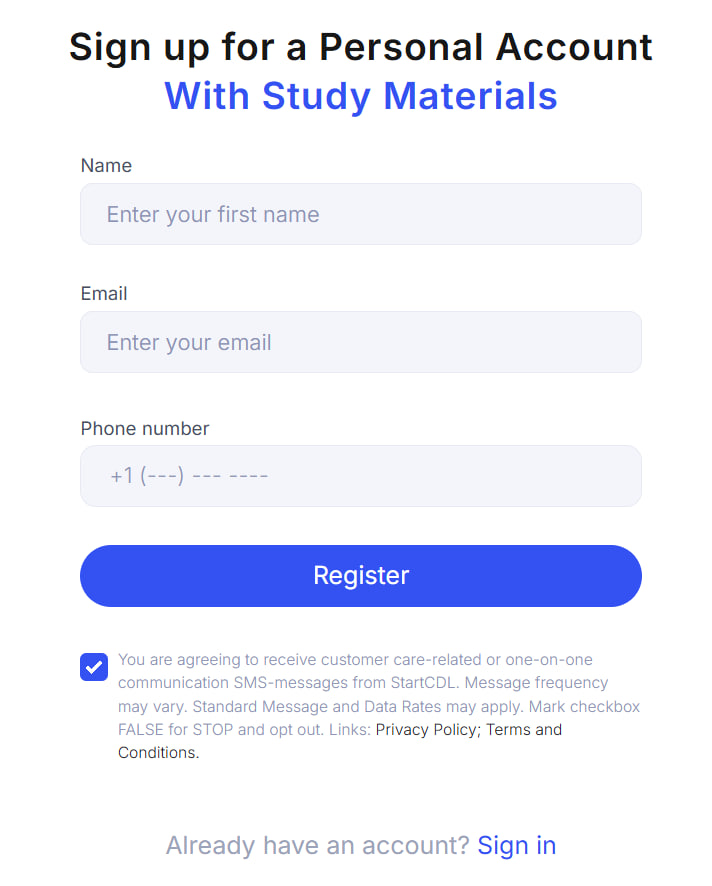
Task: Click the Register button
Action: point(360,576)
